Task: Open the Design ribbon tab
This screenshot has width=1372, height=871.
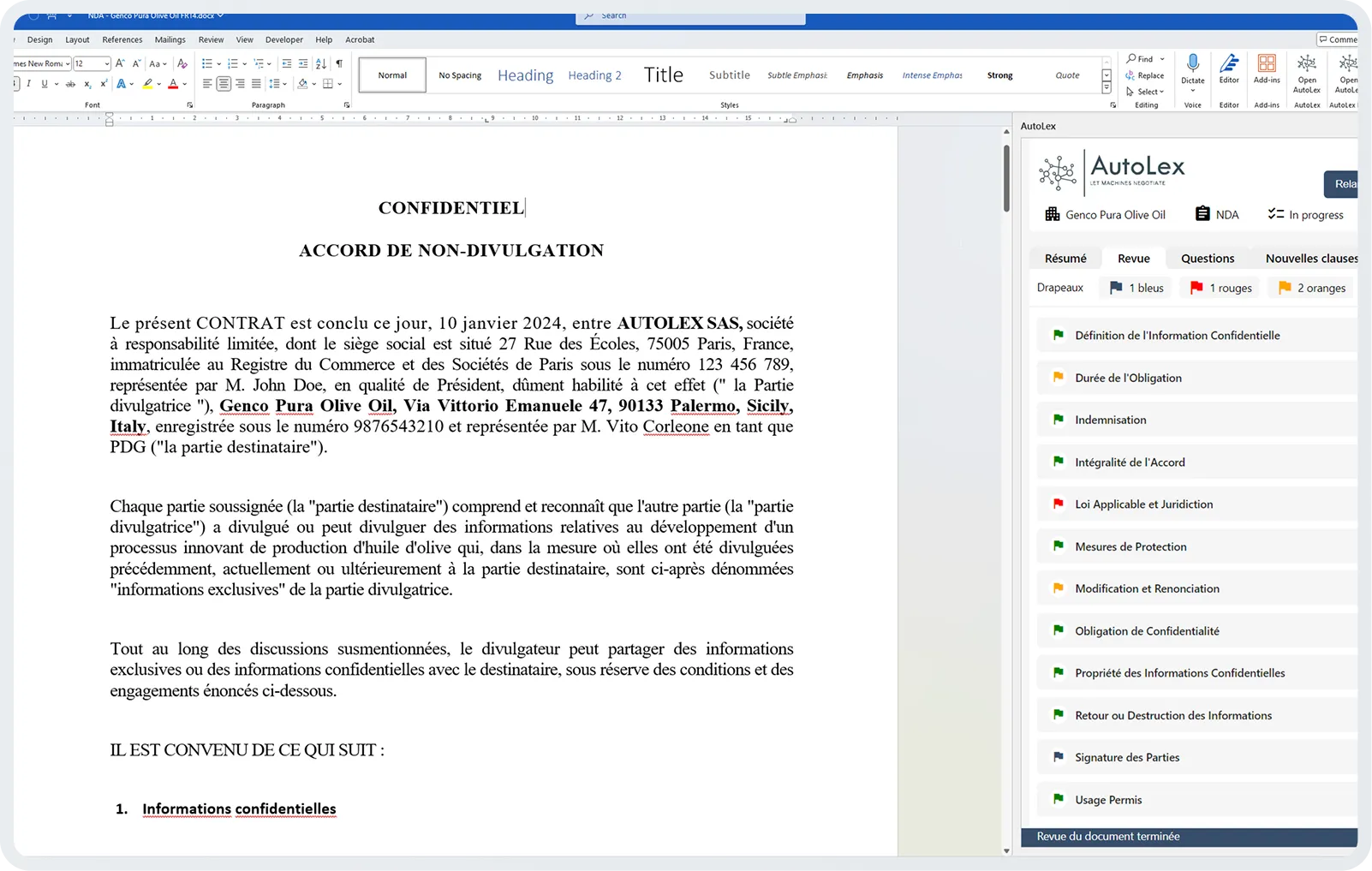Action: tap(39, 39)
